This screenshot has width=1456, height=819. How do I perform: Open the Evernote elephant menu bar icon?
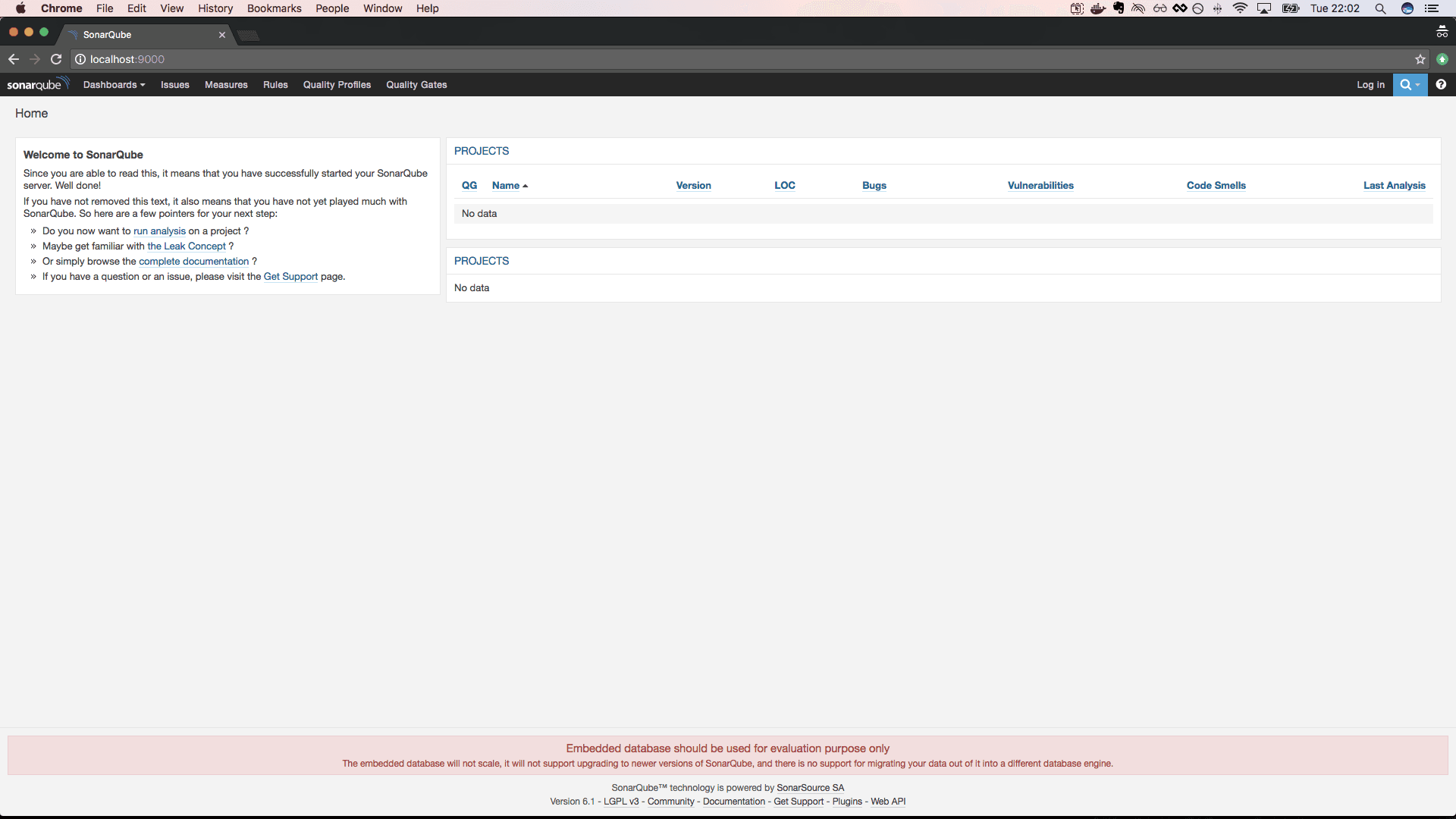click(1119, 8)
